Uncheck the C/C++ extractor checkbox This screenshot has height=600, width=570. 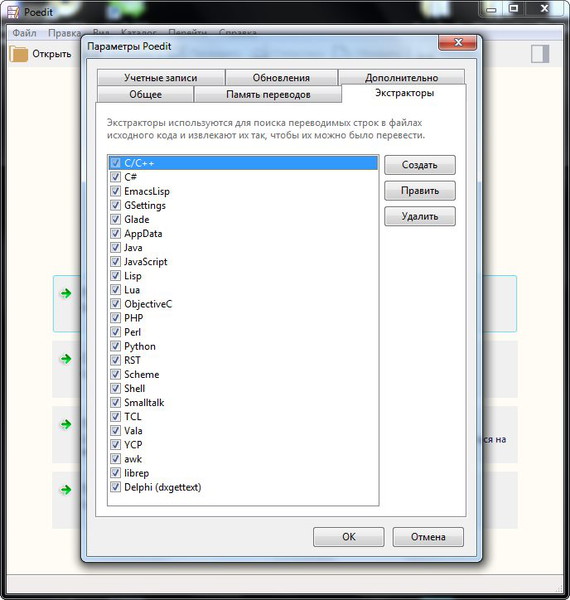click(115, 163)
